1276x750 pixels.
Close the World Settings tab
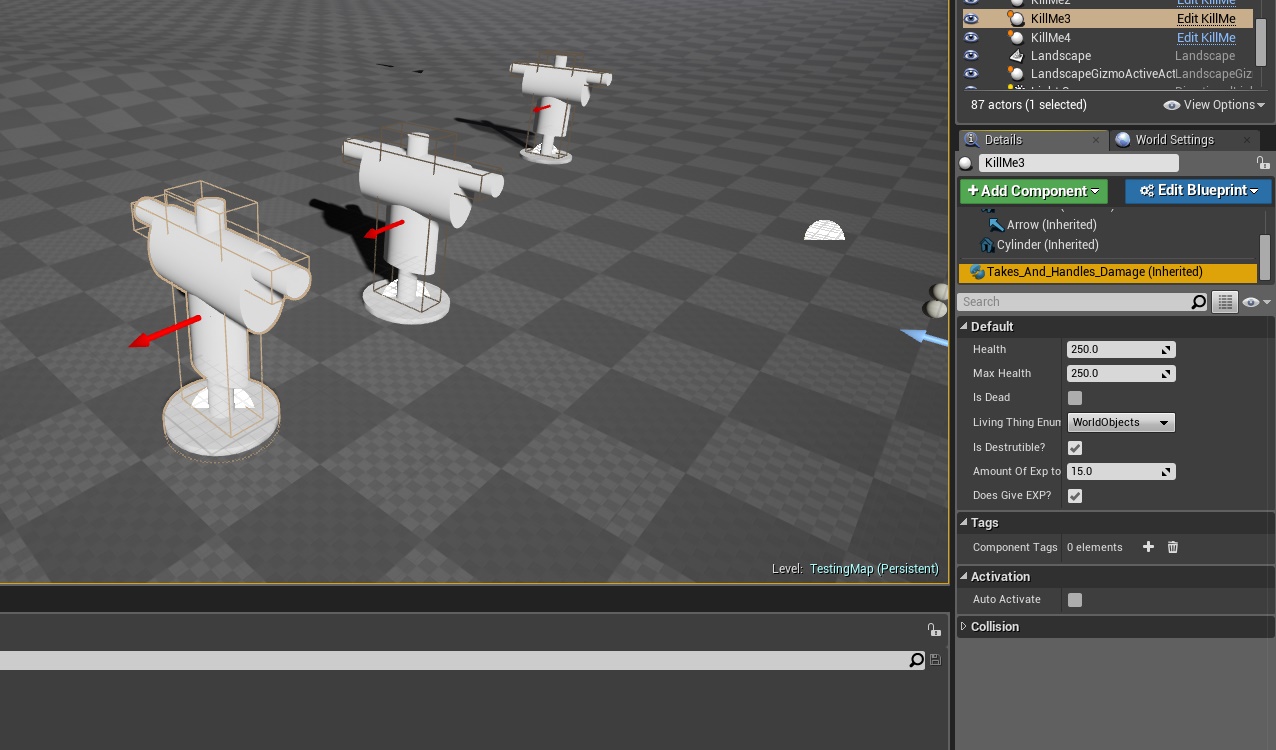pos(1247,140)
